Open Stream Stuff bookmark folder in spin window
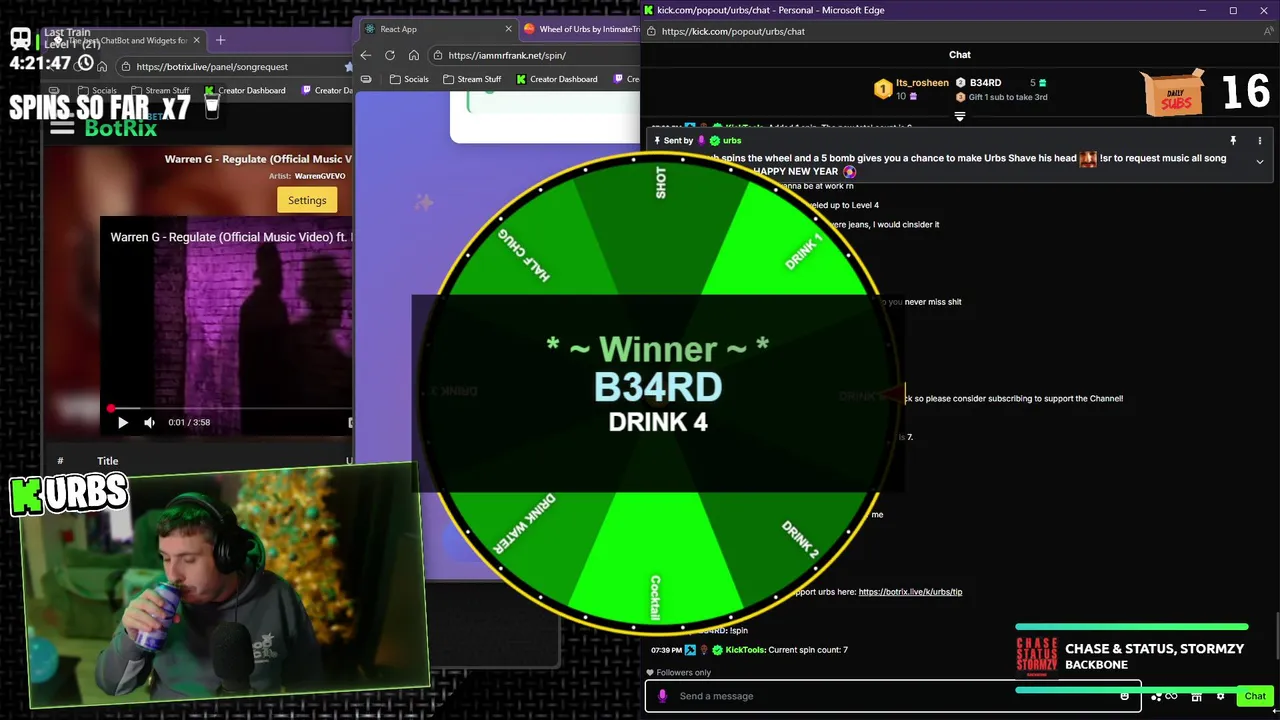 (471, 79)
